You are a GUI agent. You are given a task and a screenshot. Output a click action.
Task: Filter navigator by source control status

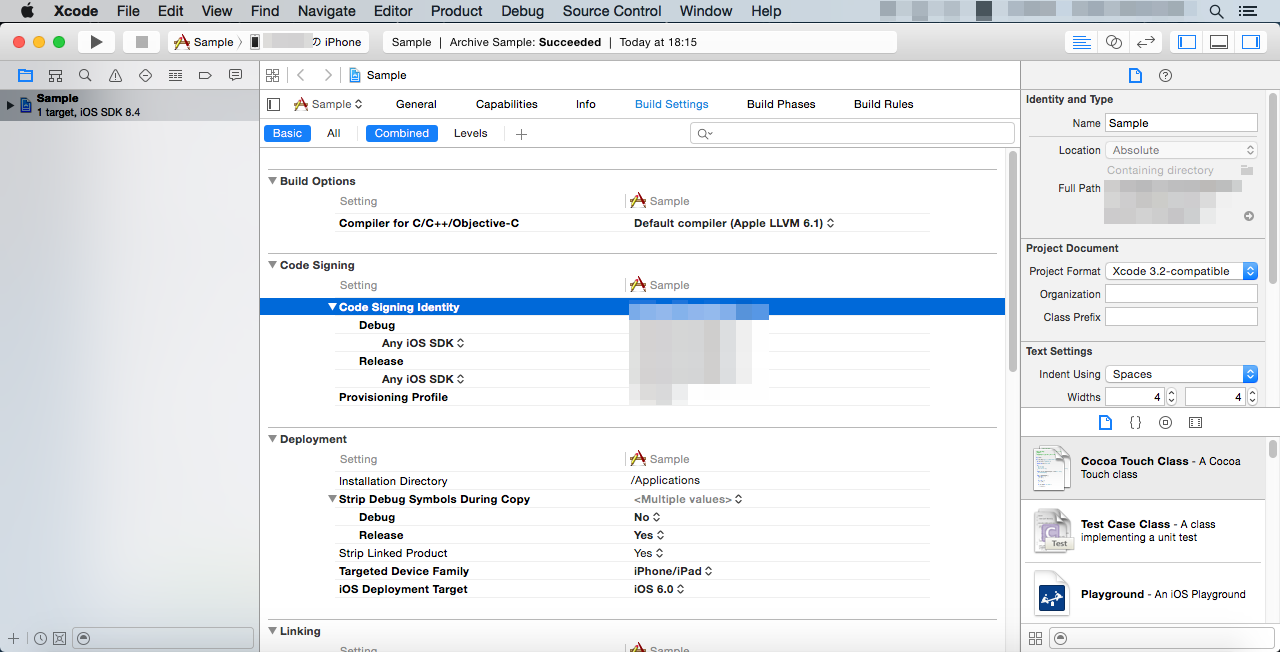click(x=59, y=638)
